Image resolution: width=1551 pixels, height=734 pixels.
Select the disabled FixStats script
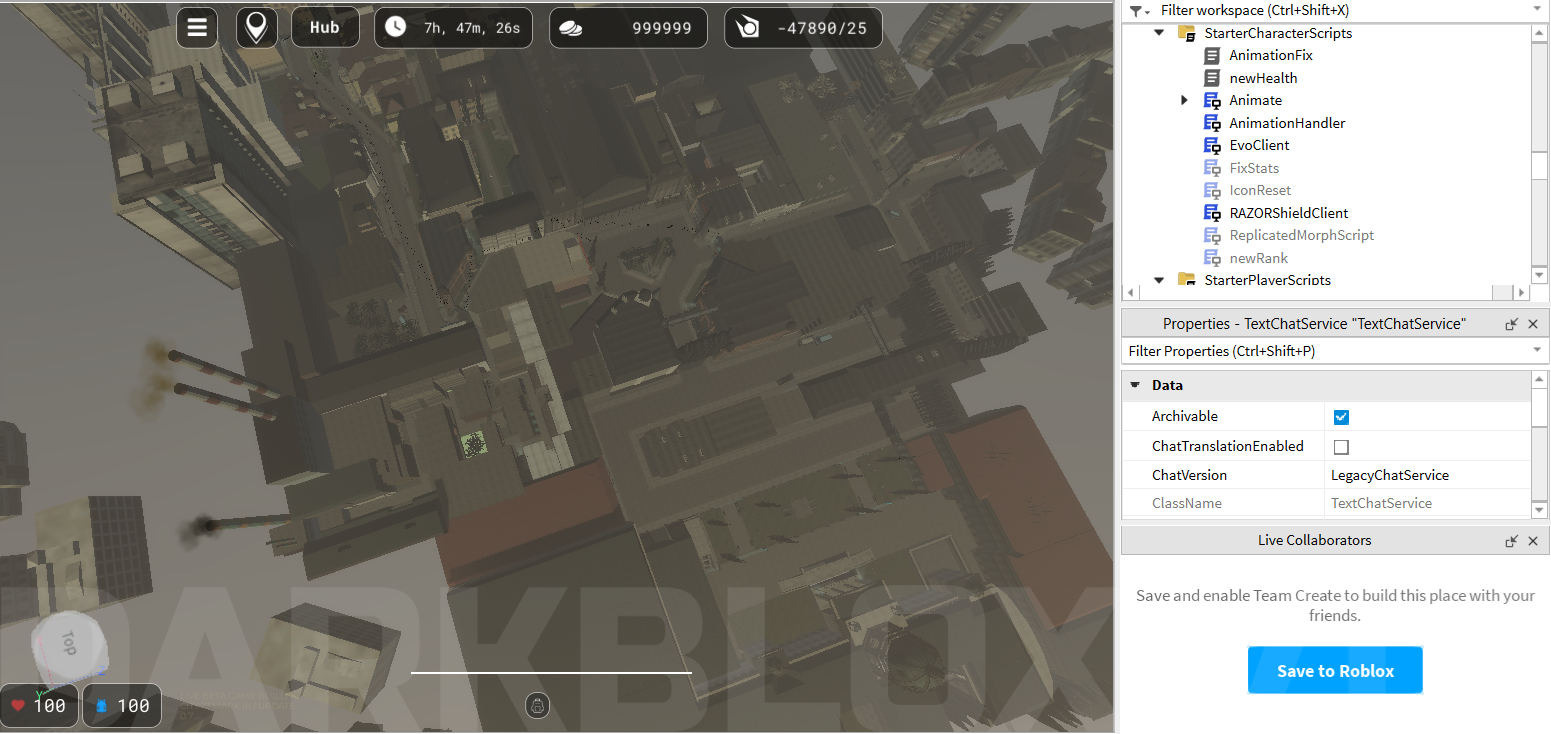click(1254, 168)
